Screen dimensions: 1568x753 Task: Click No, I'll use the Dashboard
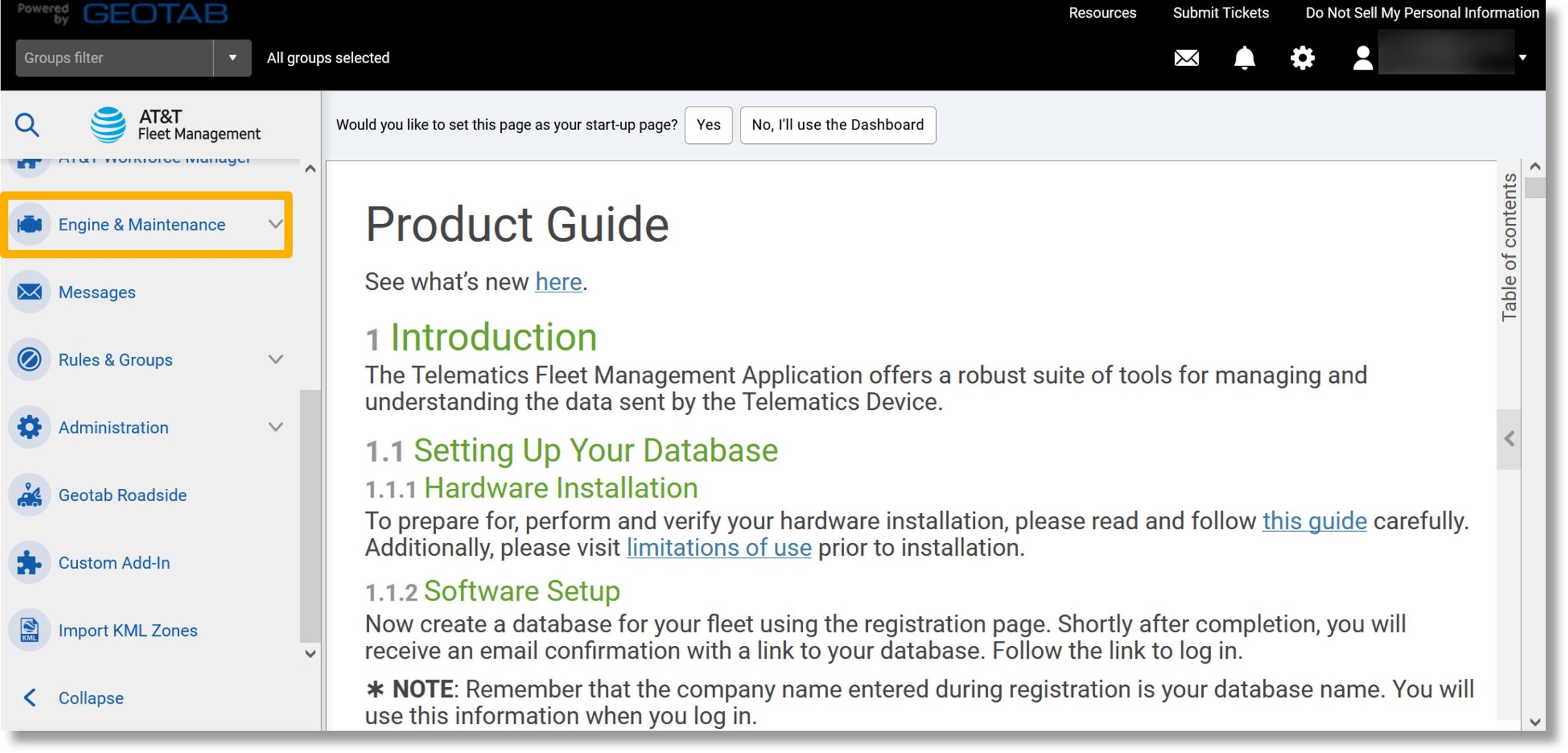(837, 125)
